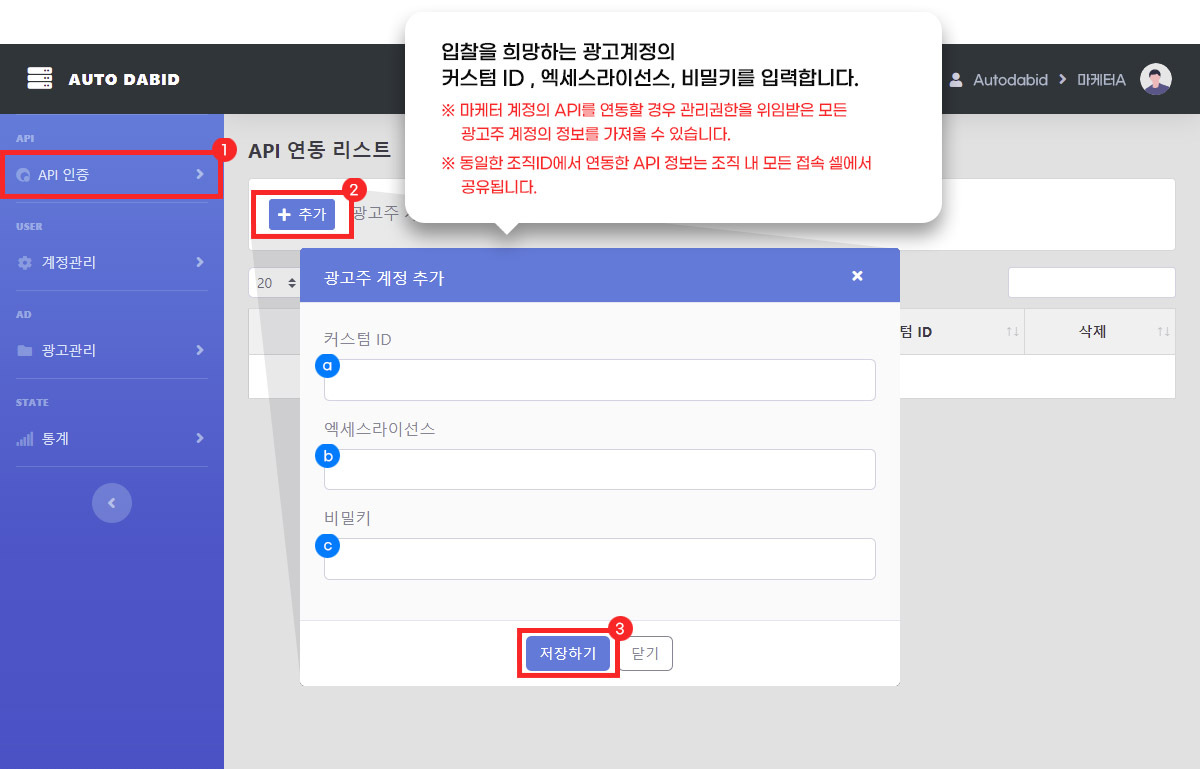Open the 20 rows per page dropdown
The height and width of the screenshot is (769, 1200).
pos(275,283)
